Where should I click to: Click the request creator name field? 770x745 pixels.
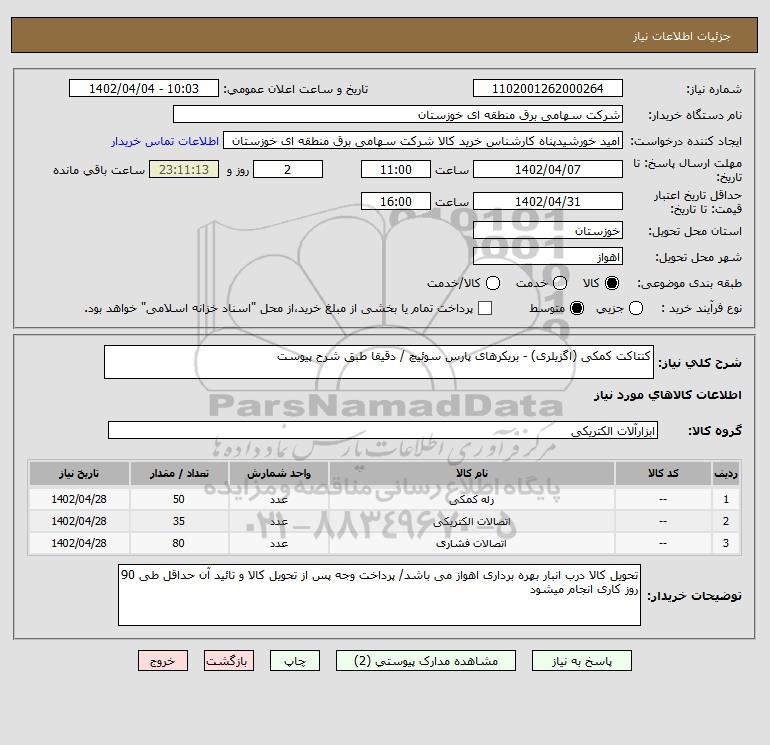tap(423, 141)
